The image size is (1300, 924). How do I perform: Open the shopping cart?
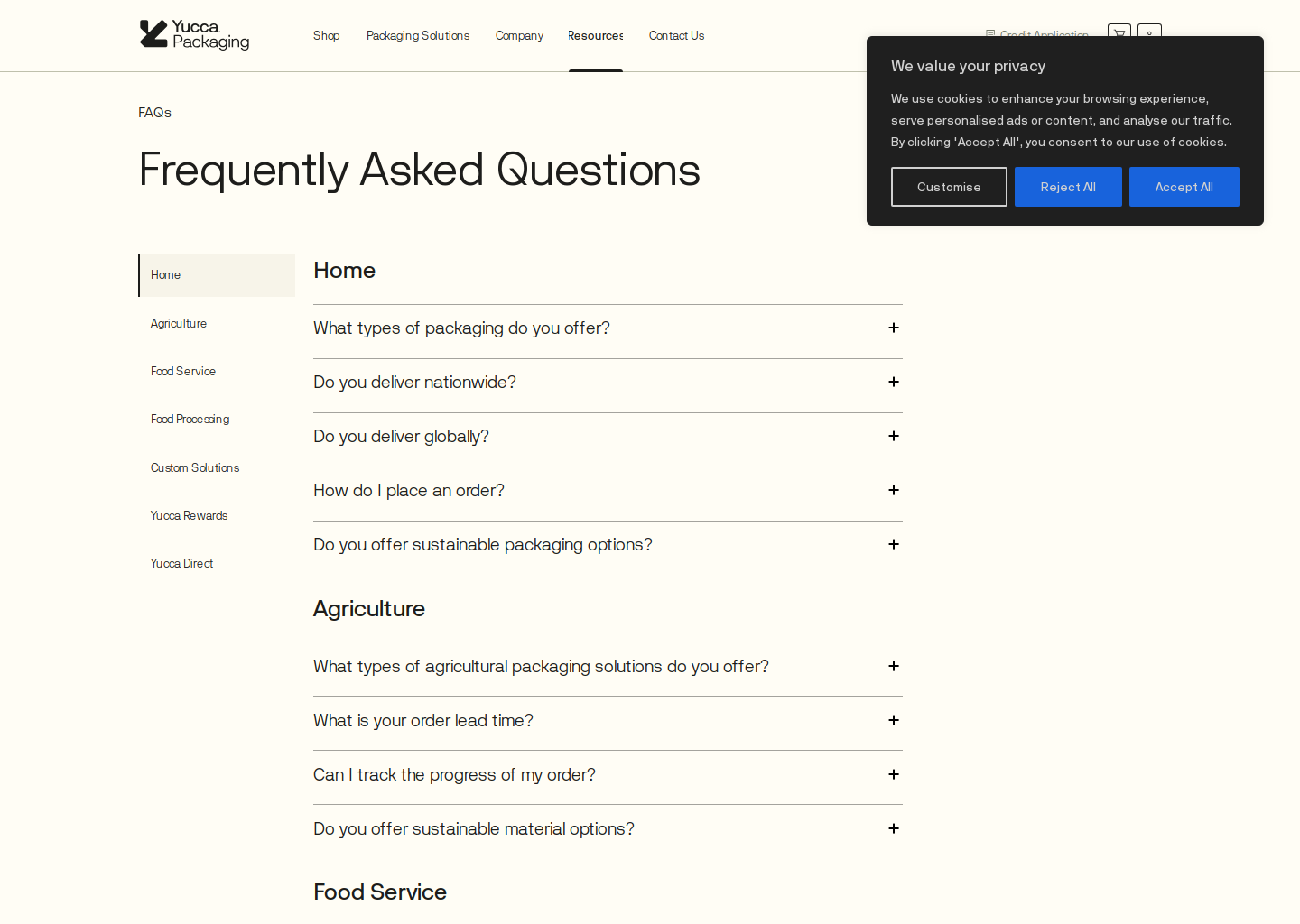tap(1119, 34)
